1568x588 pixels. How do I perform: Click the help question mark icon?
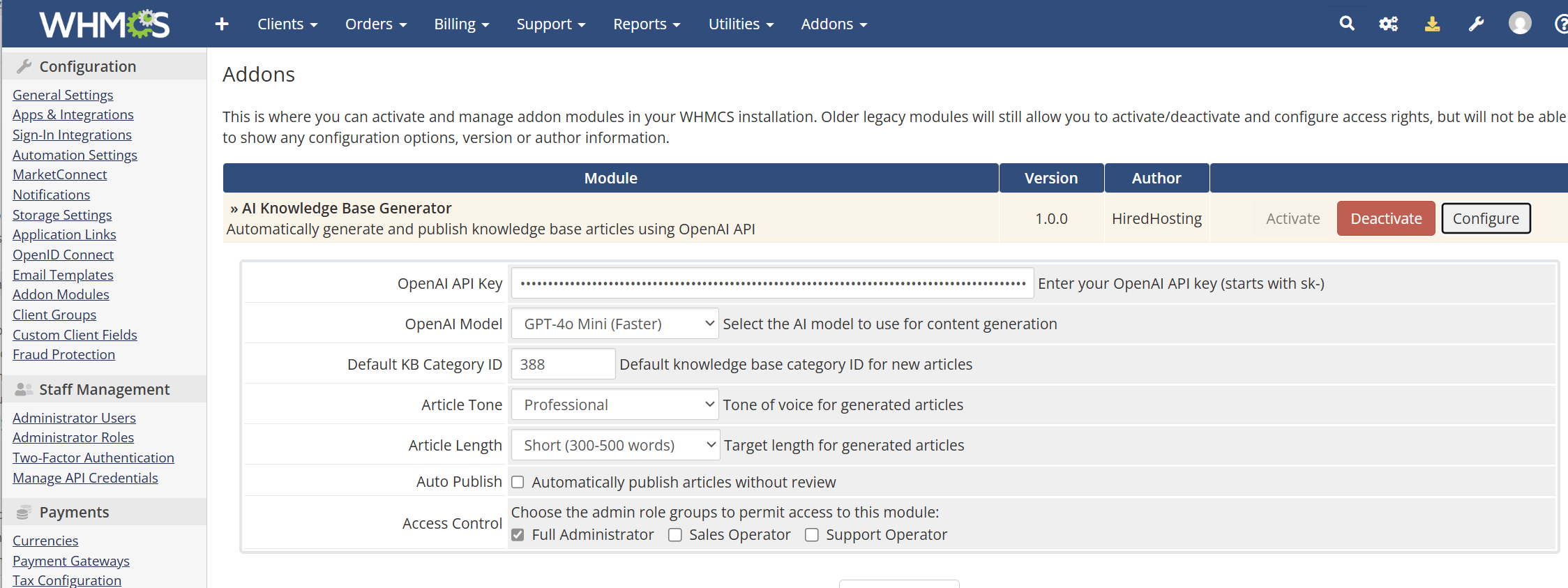pyautogui.click(x=1561, y=24)
